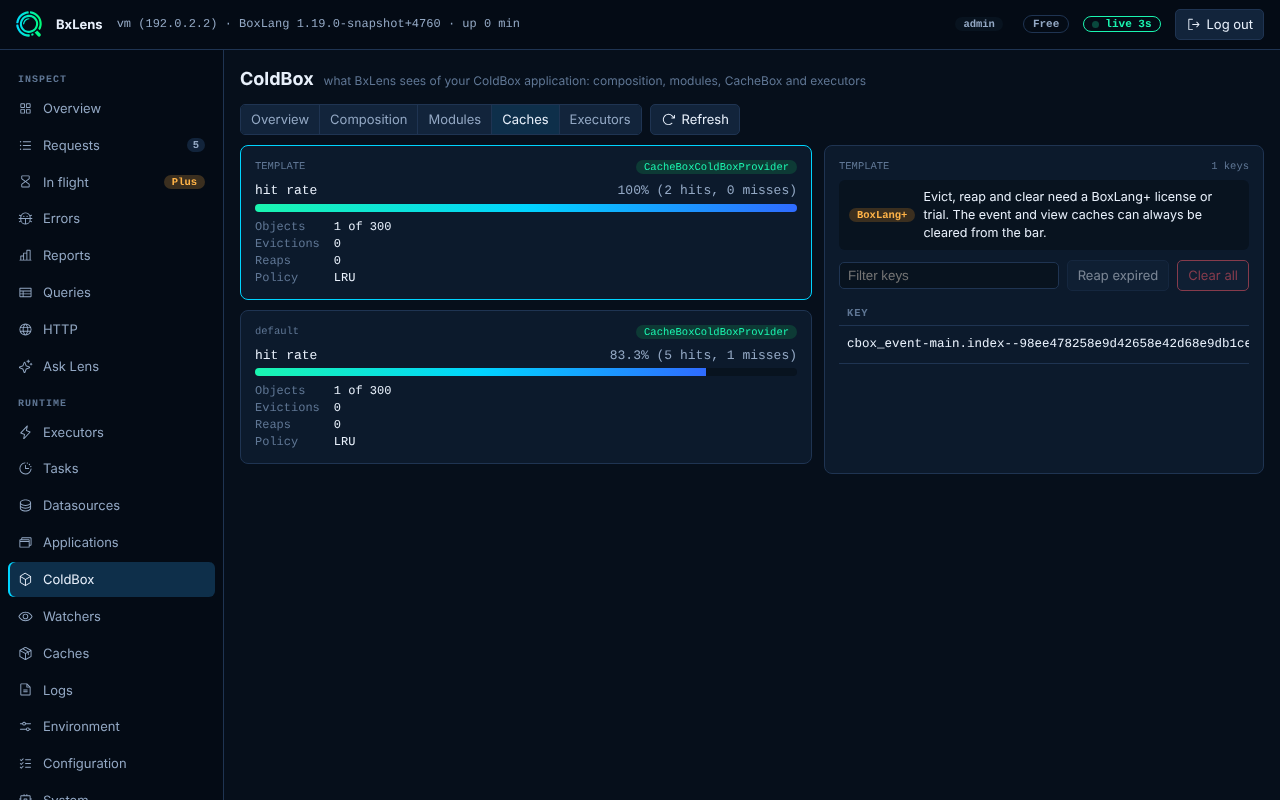
Task: Open the Watchers page
Action: [111, 616]
